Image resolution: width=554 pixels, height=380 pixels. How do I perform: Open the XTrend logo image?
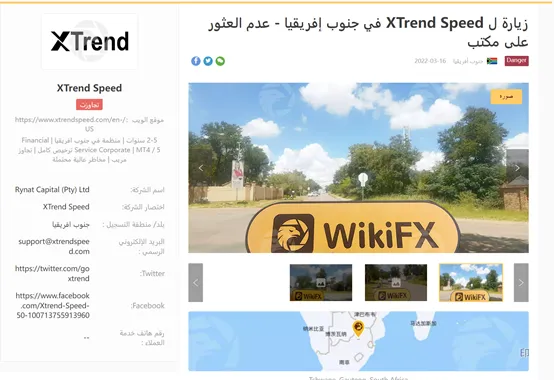pos(89,41)
